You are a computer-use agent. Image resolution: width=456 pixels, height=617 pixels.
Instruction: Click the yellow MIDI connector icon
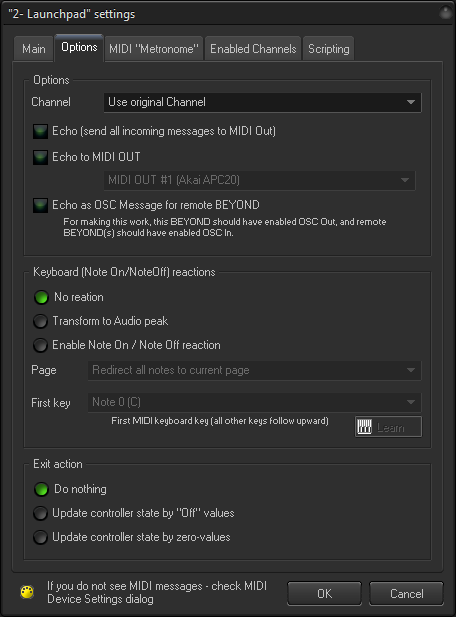[x=27, y=592]
